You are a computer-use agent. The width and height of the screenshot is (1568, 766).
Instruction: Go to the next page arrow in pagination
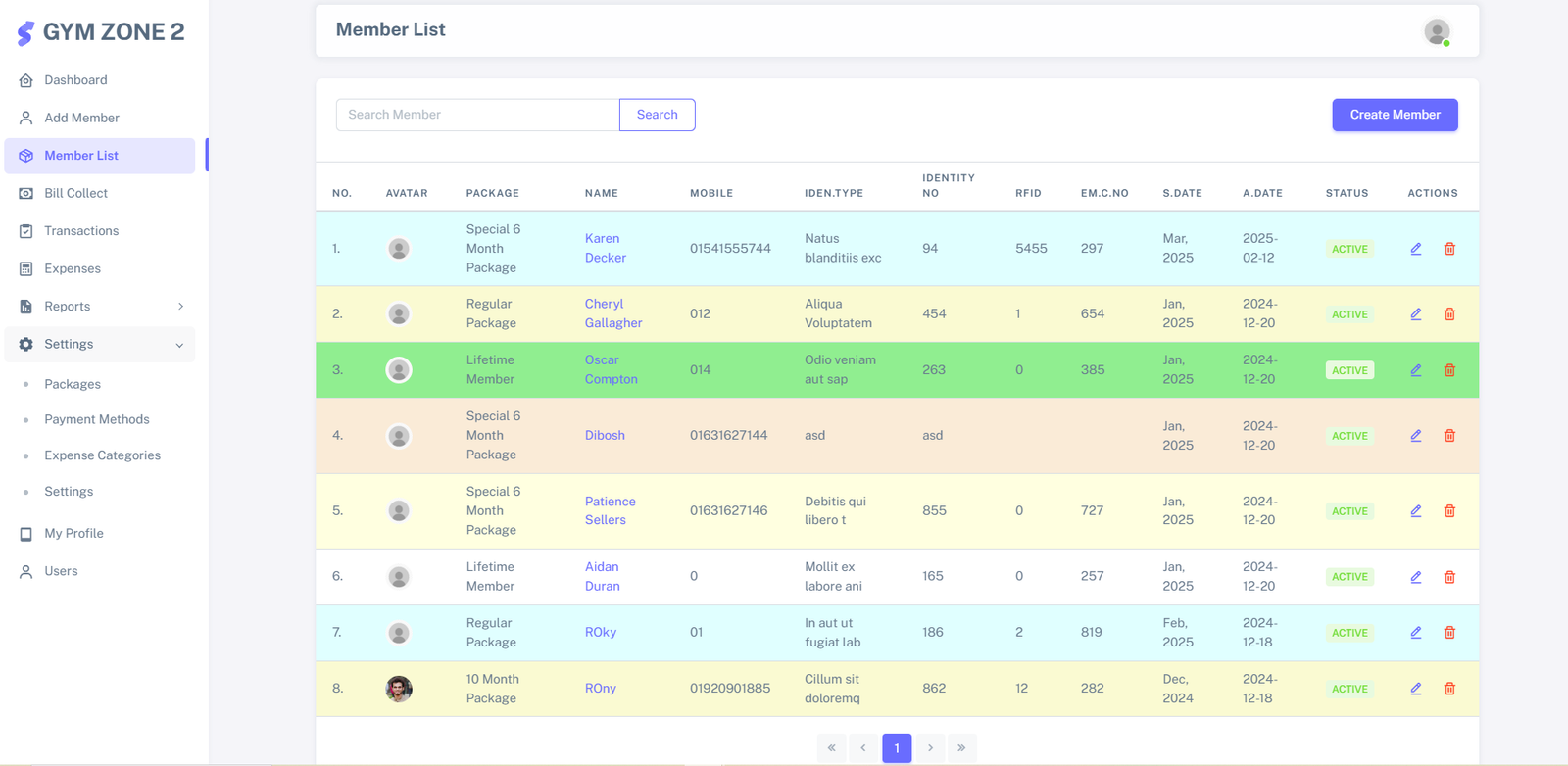click(930, 748)
